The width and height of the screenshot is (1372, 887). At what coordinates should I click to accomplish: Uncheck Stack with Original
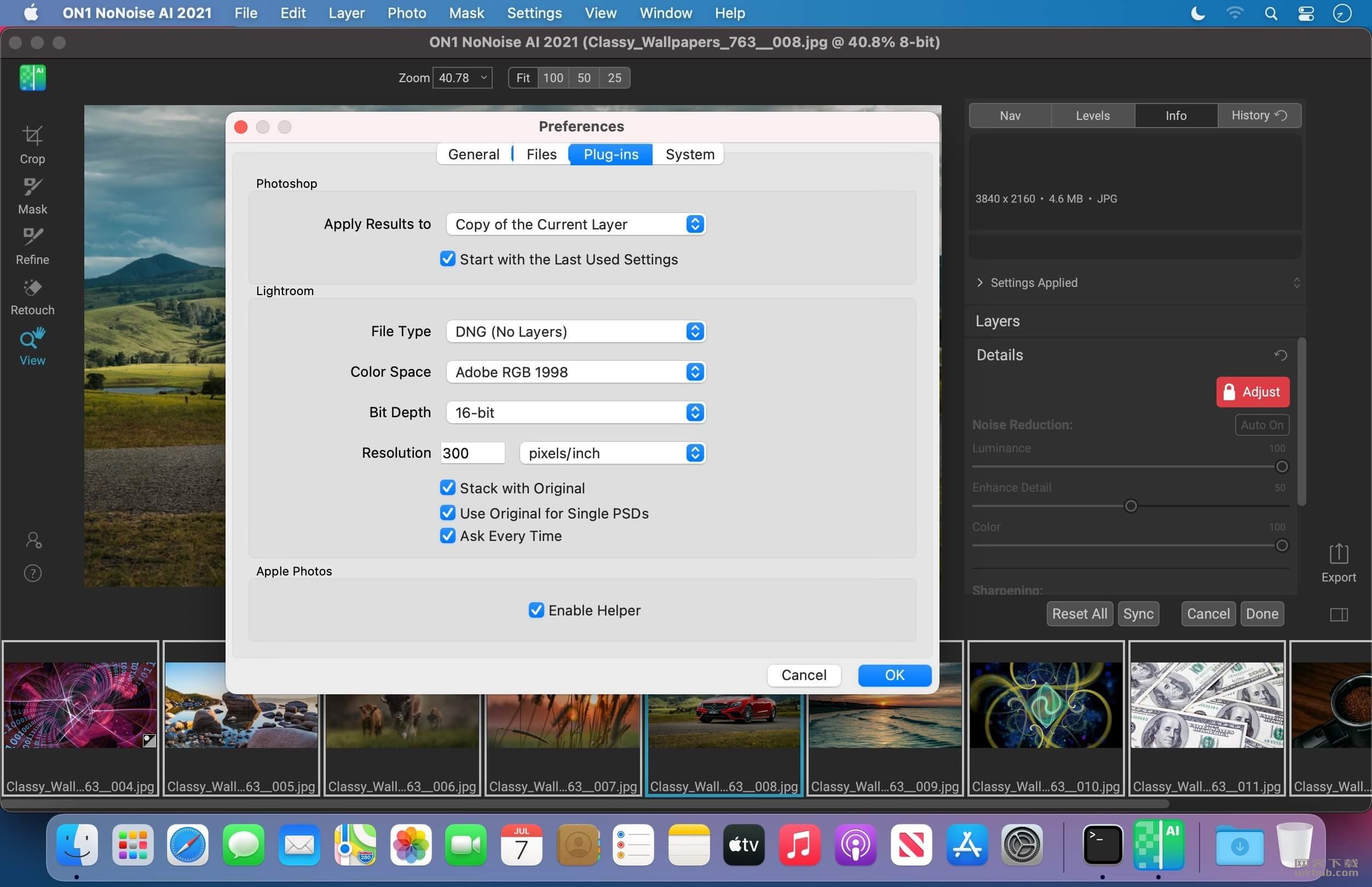[447, 487]
